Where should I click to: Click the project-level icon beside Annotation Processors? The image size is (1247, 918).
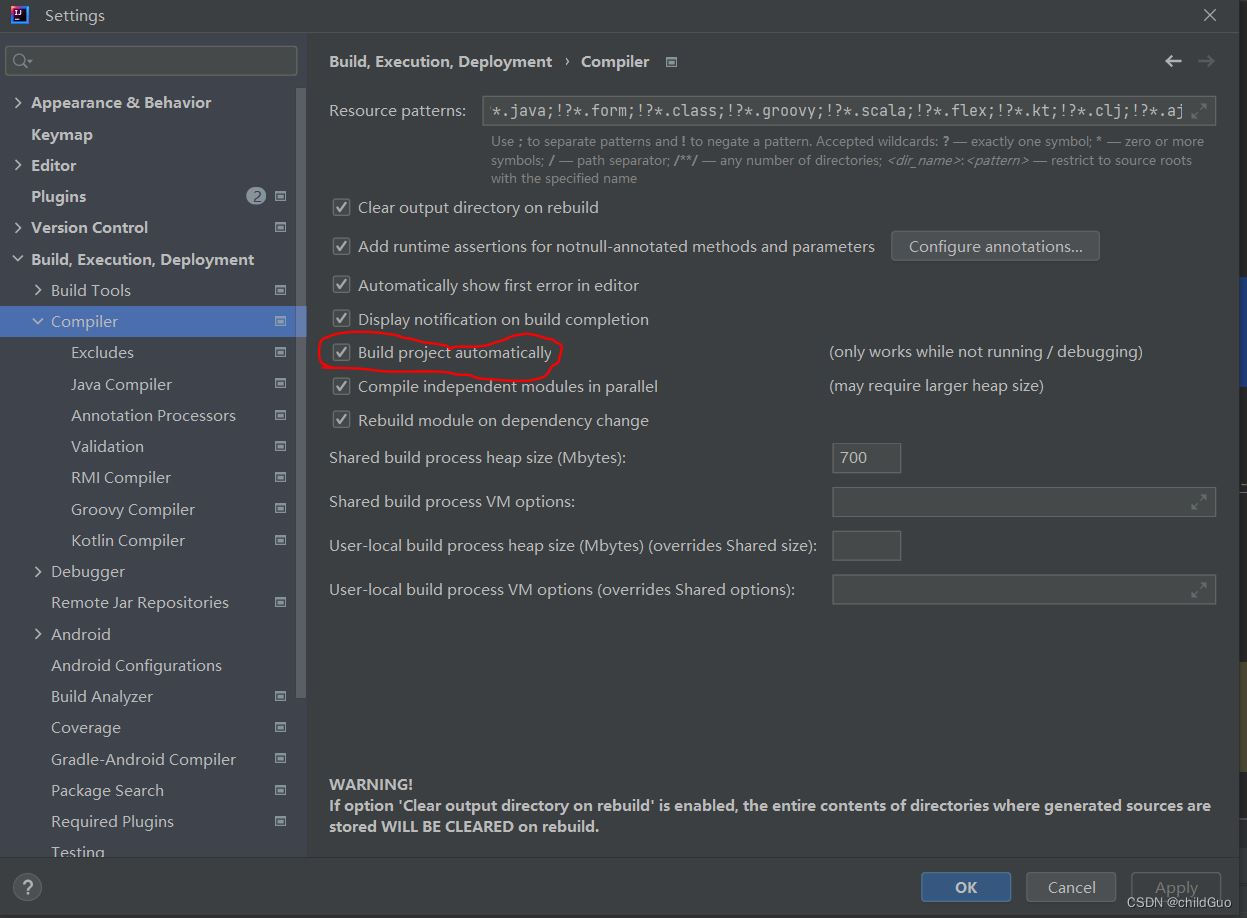point(280,415)
